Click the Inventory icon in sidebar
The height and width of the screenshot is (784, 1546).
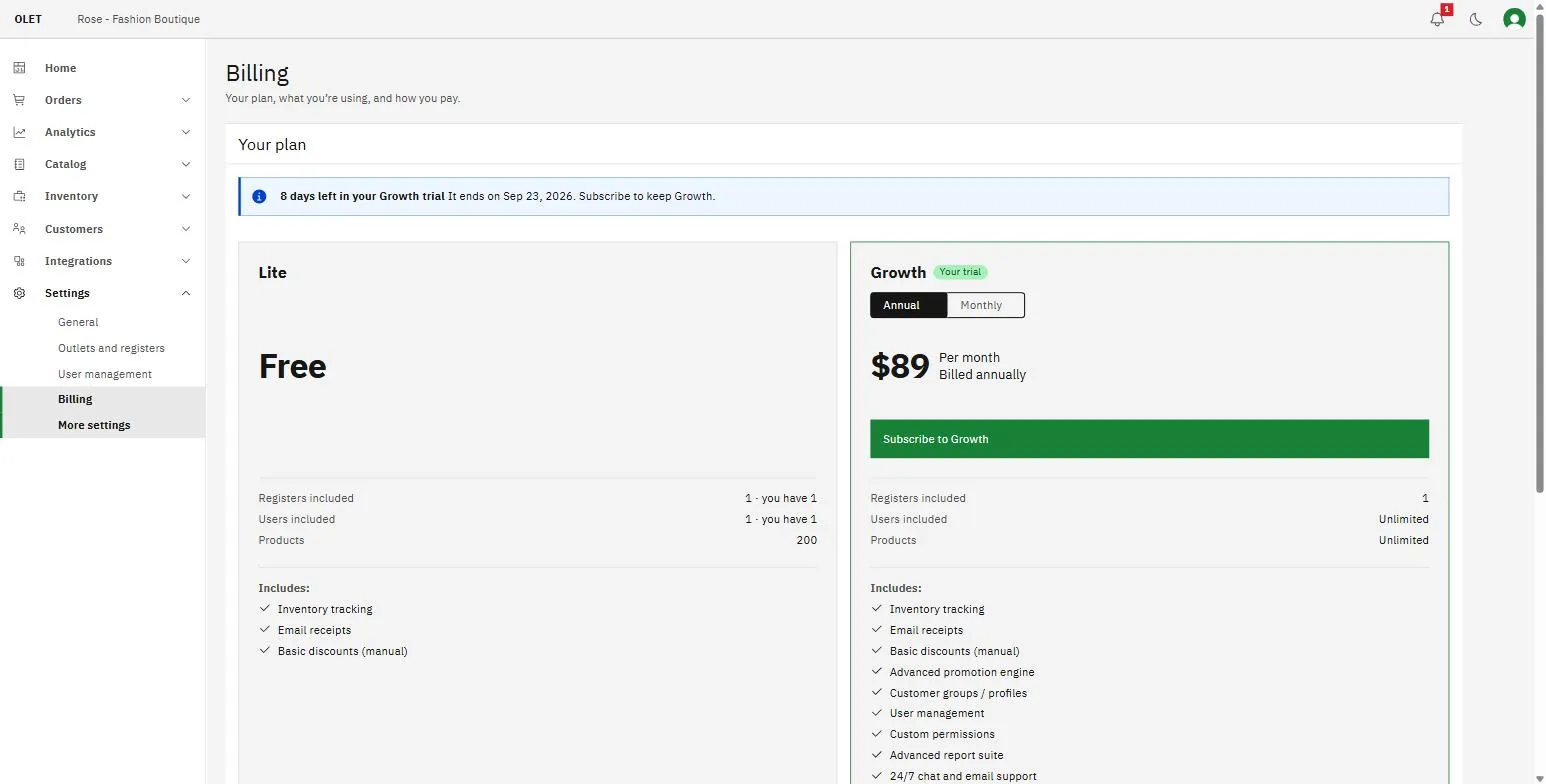(x=19, y=196)
